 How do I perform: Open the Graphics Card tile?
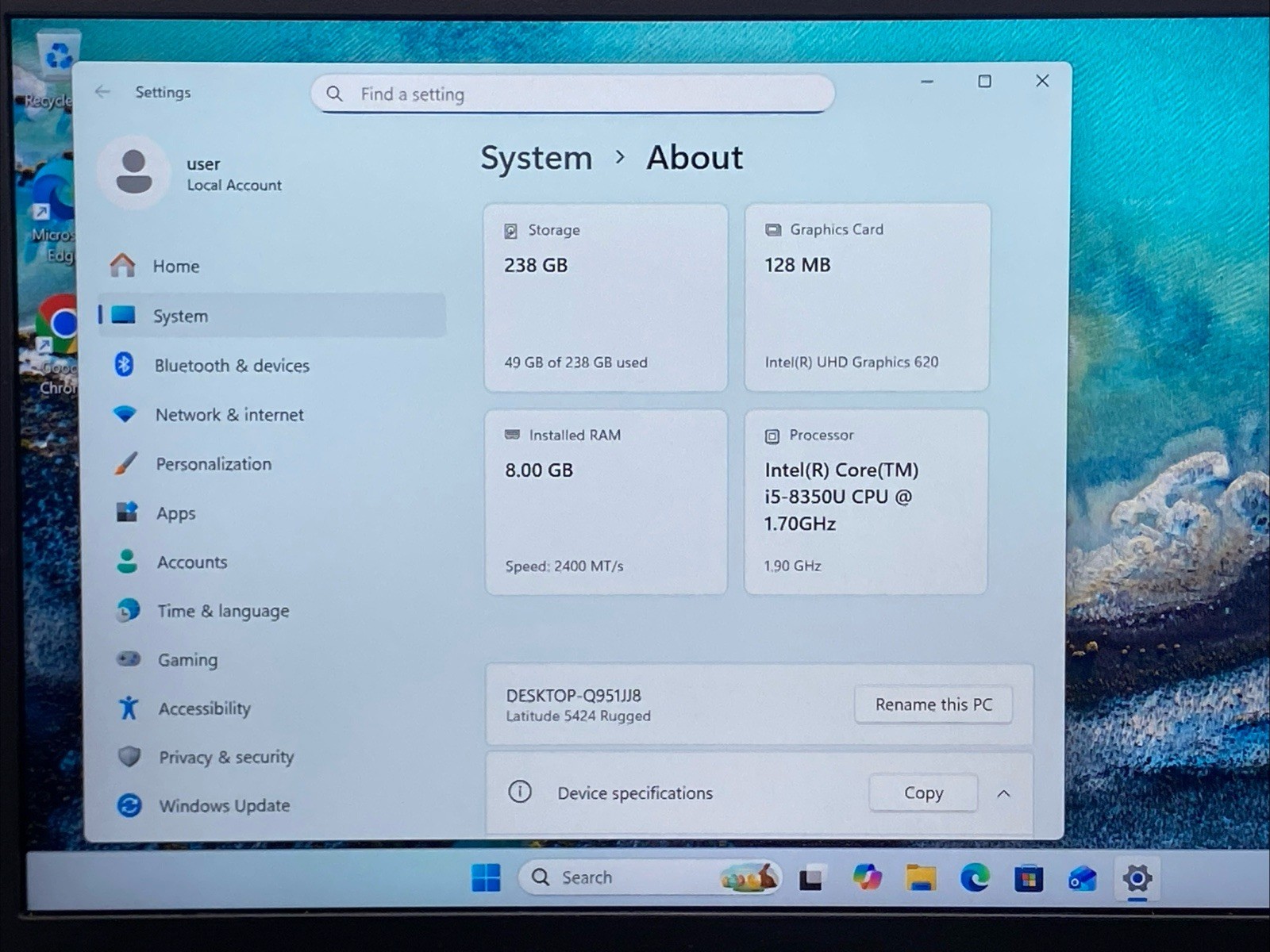pyautogui.click(x=867, y=297)
